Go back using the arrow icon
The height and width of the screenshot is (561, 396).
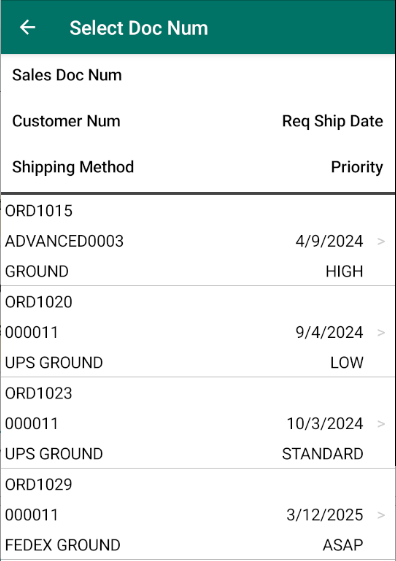tap(28, 28)
